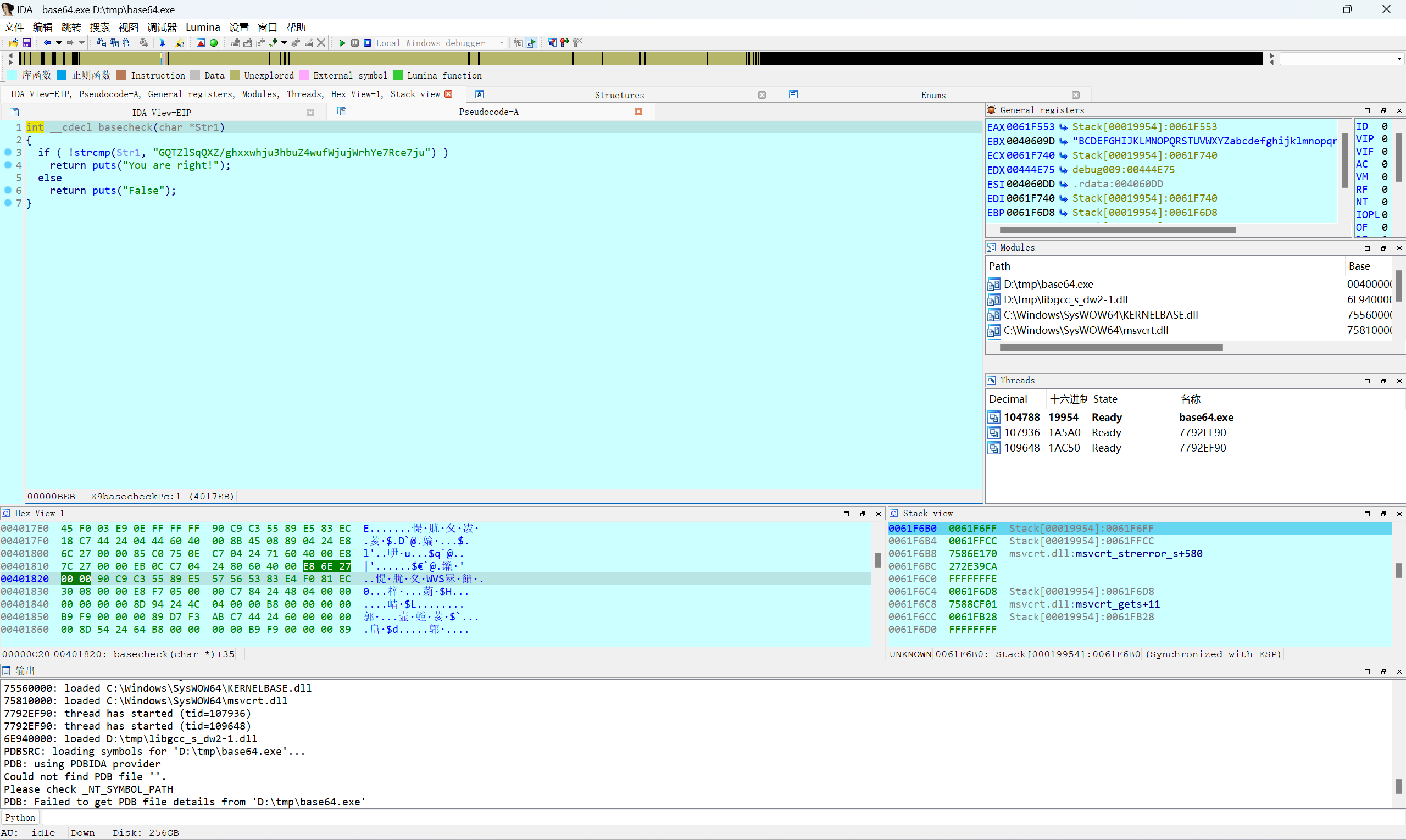Screen dimensions: 1406x840
Task: Click the create string literal icon
Action: (261, 43)
